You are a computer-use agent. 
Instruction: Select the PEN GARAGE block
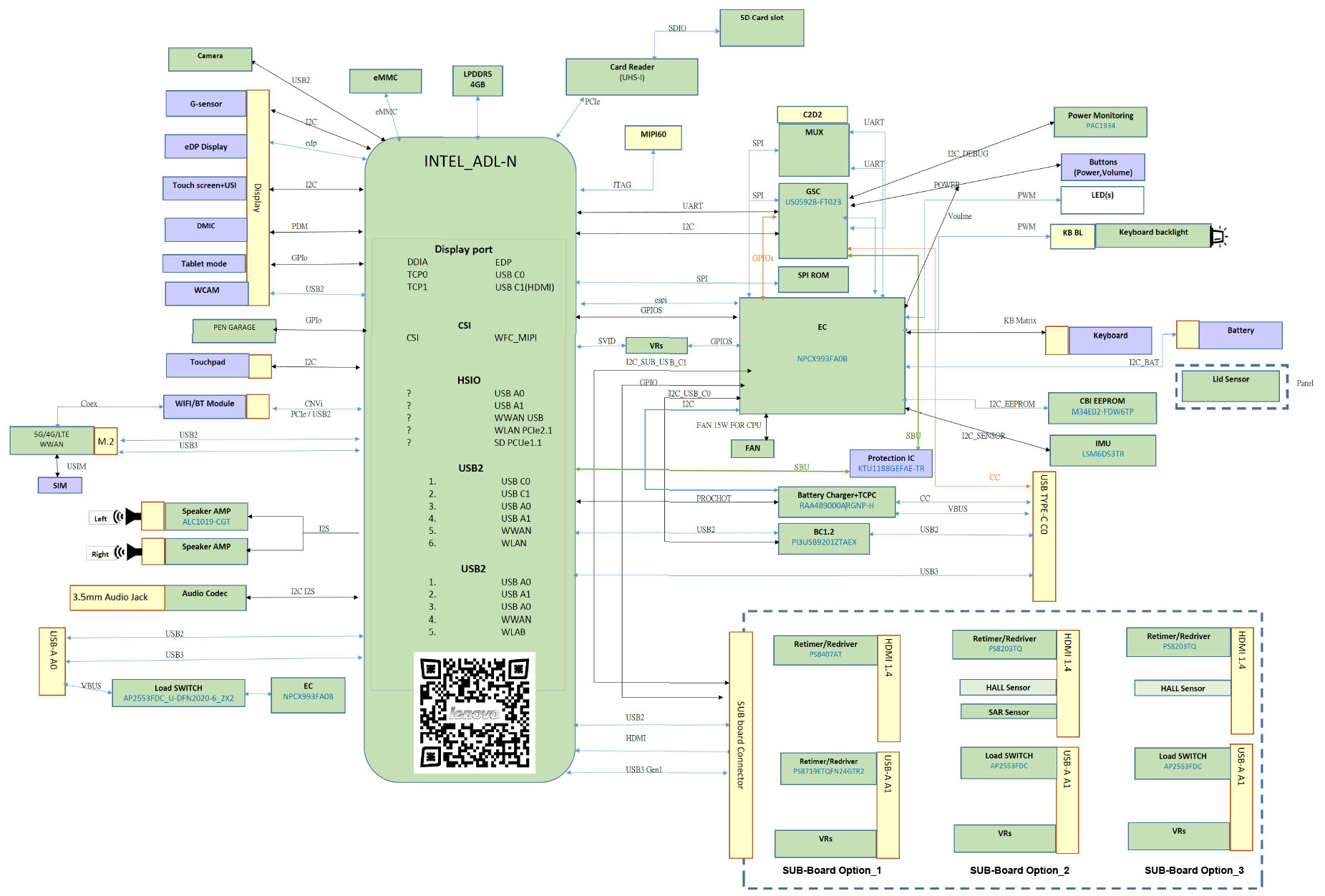[234, 331]
